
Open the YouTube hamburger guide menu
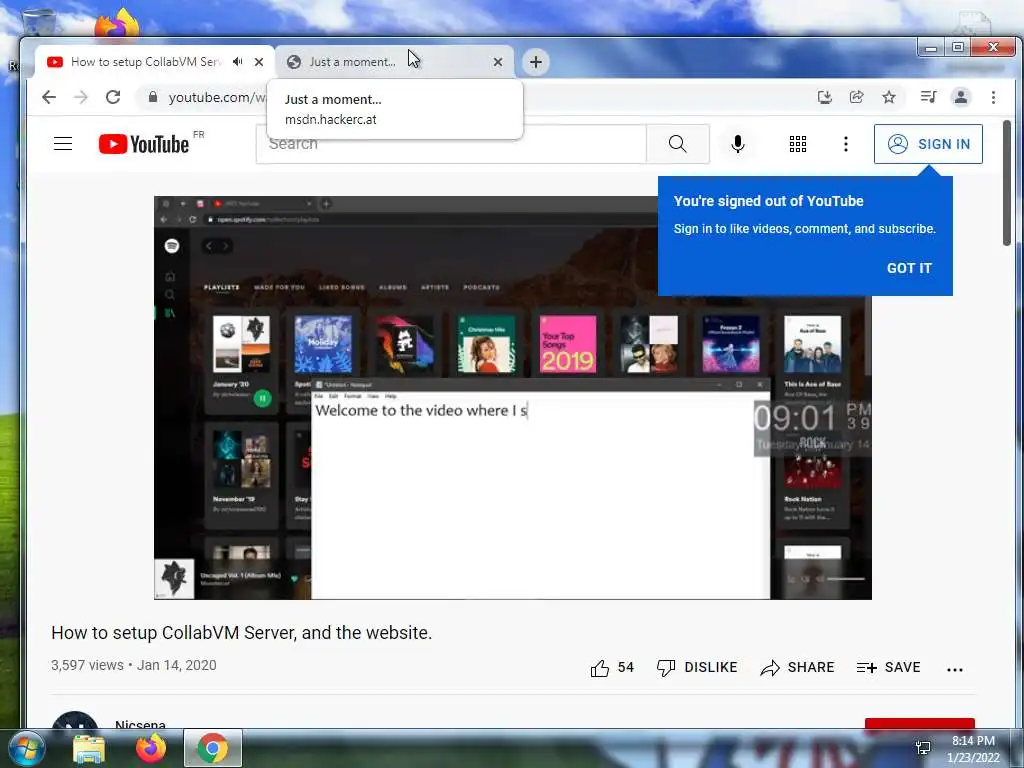pyautogui.click(x=63, y=144)
